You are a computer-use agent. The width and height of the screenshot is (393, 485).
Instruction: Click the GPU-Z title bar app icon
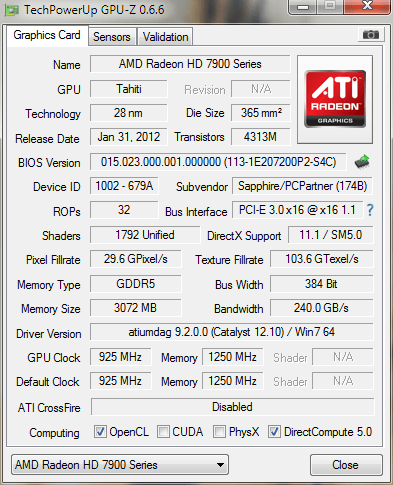11,10
